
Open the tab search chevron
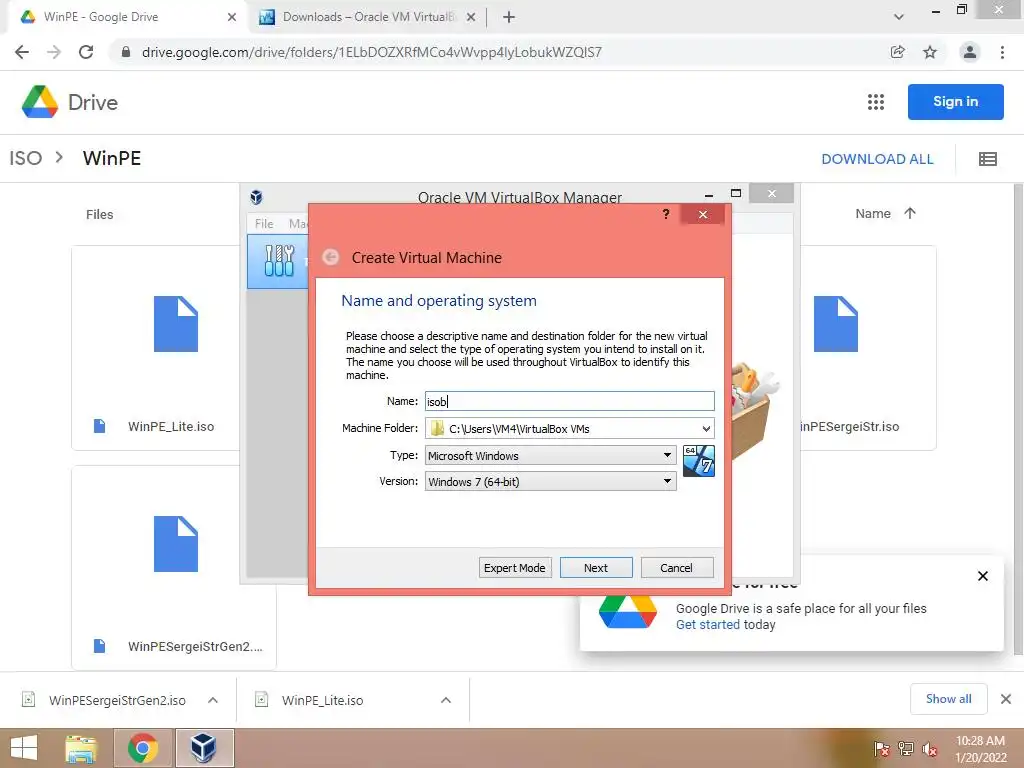(899, 17)
